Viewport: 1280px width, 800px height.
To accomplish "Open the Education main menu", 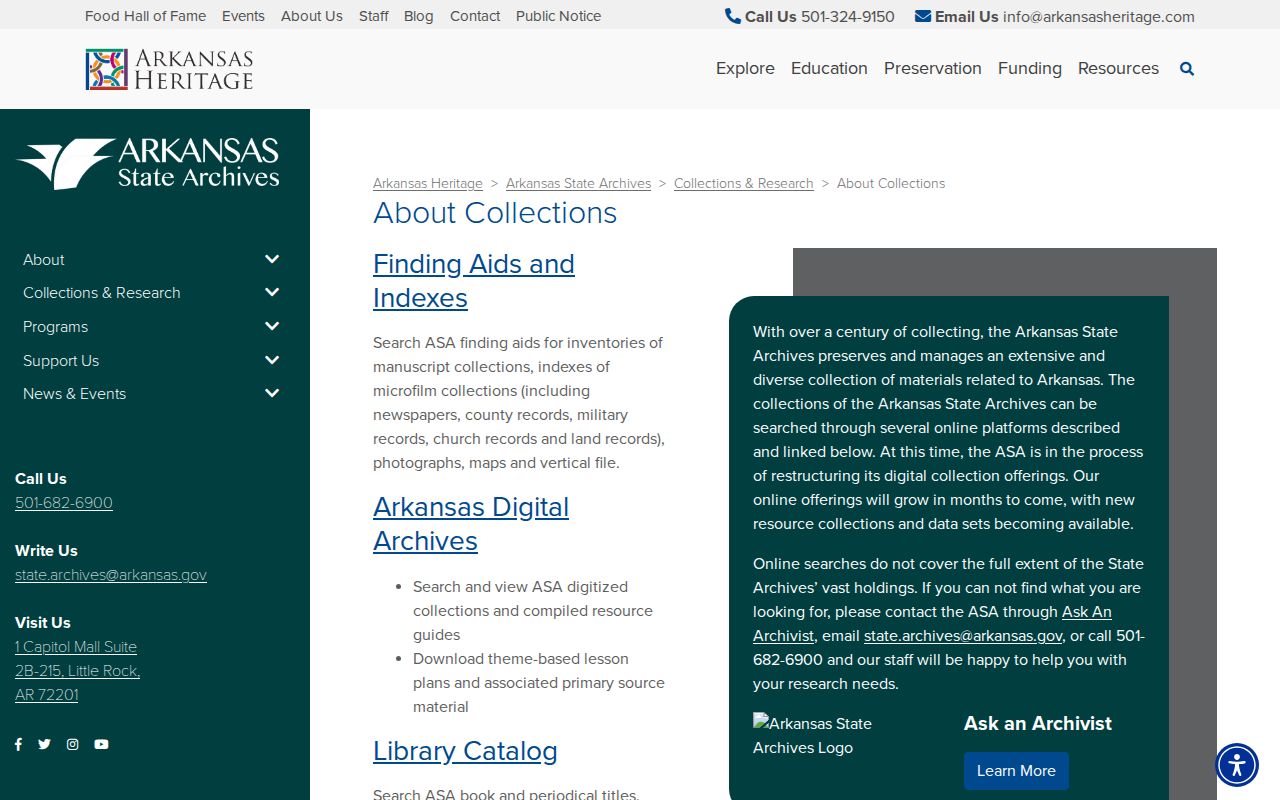I will pyautogui.click(x=829, y=68).
